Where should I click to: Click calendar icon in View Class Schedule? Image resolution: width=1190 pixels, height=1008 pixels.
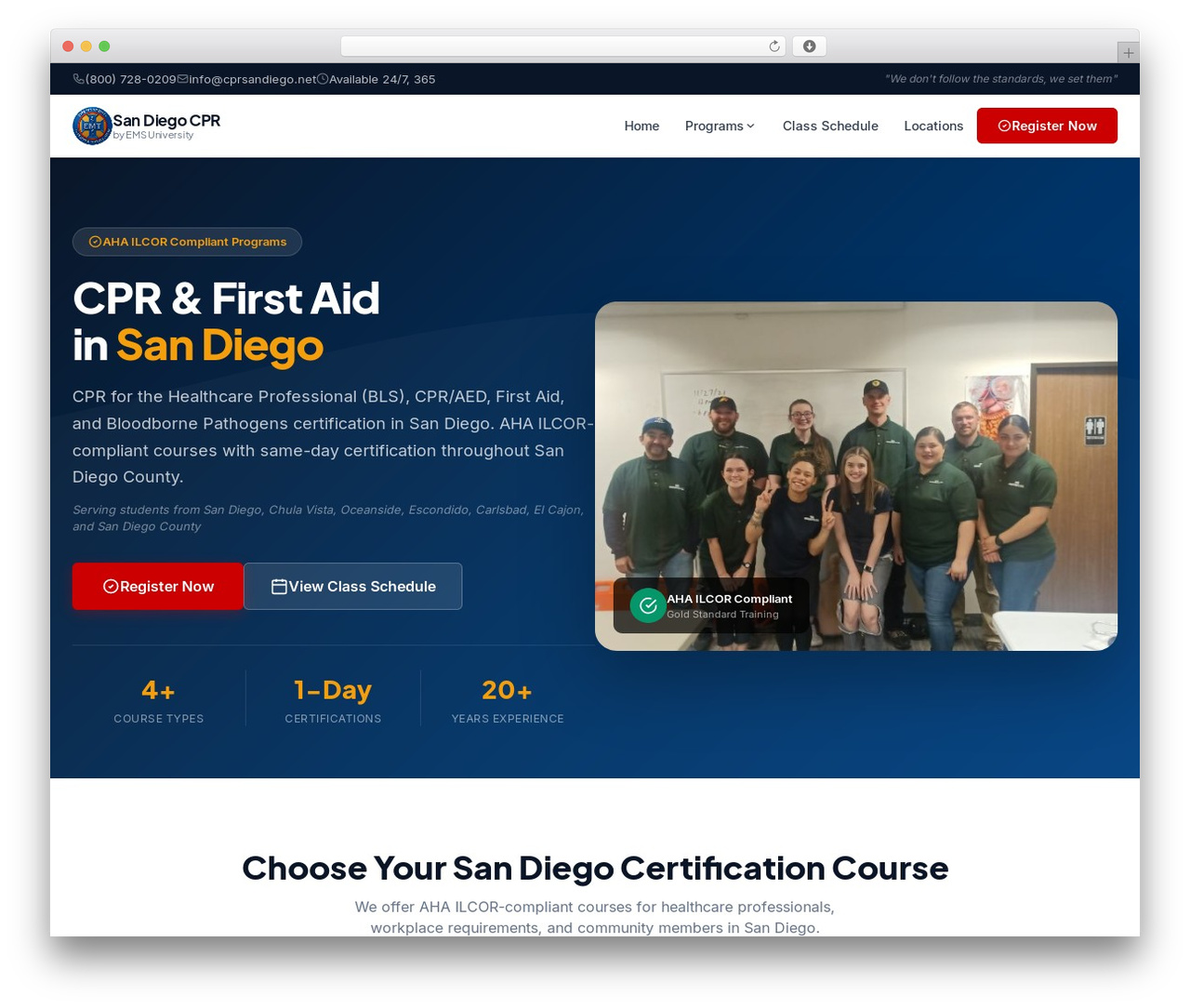(279, 587)
